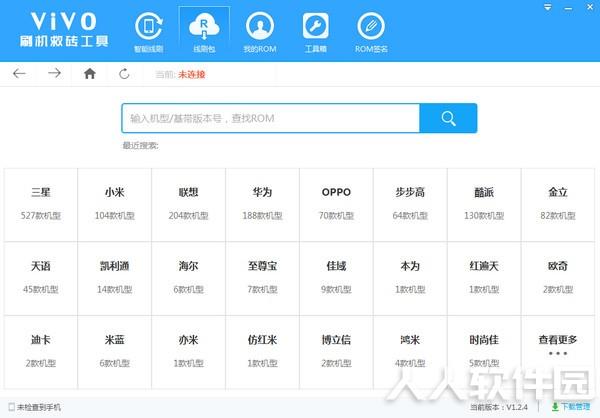Focus the ROM model search field
This screenshot has width=600, height=418.
click(x=271, y=118)
